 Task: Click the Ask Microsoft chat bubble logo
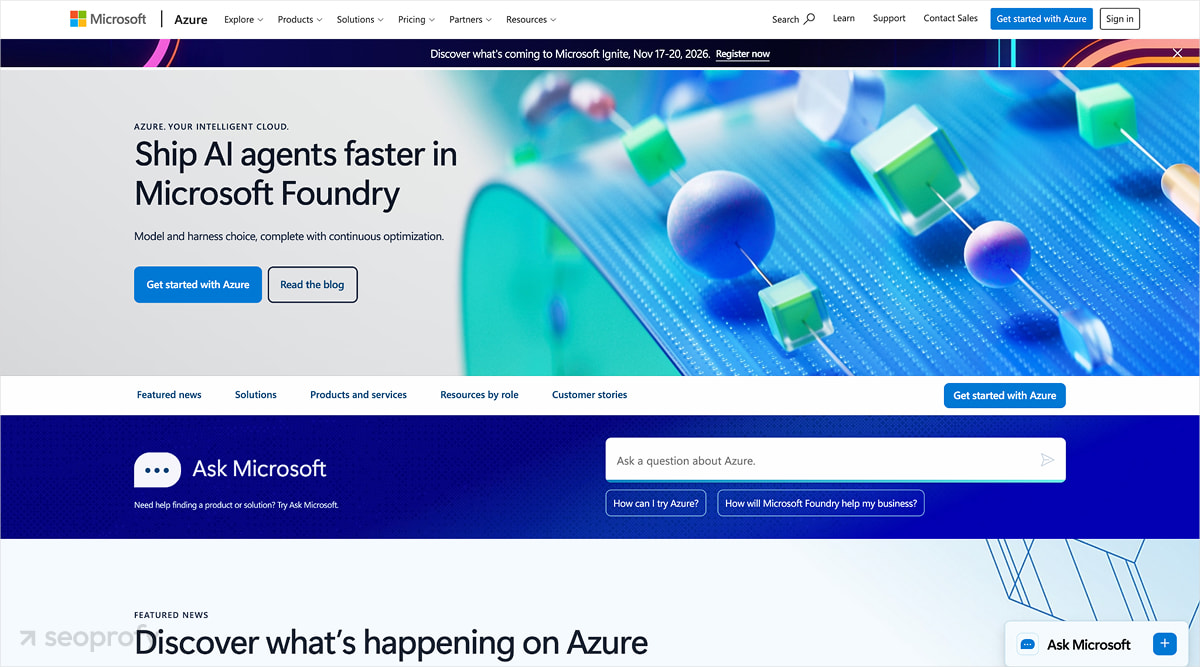(157, 469)
